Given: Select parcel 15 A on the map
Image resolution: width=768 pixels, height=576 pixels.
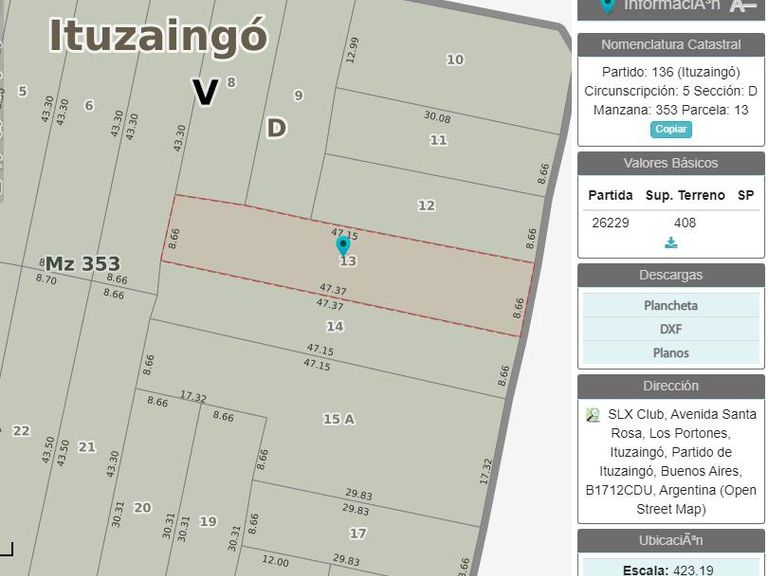Looking at the screenshot, I should click(339, 419).
